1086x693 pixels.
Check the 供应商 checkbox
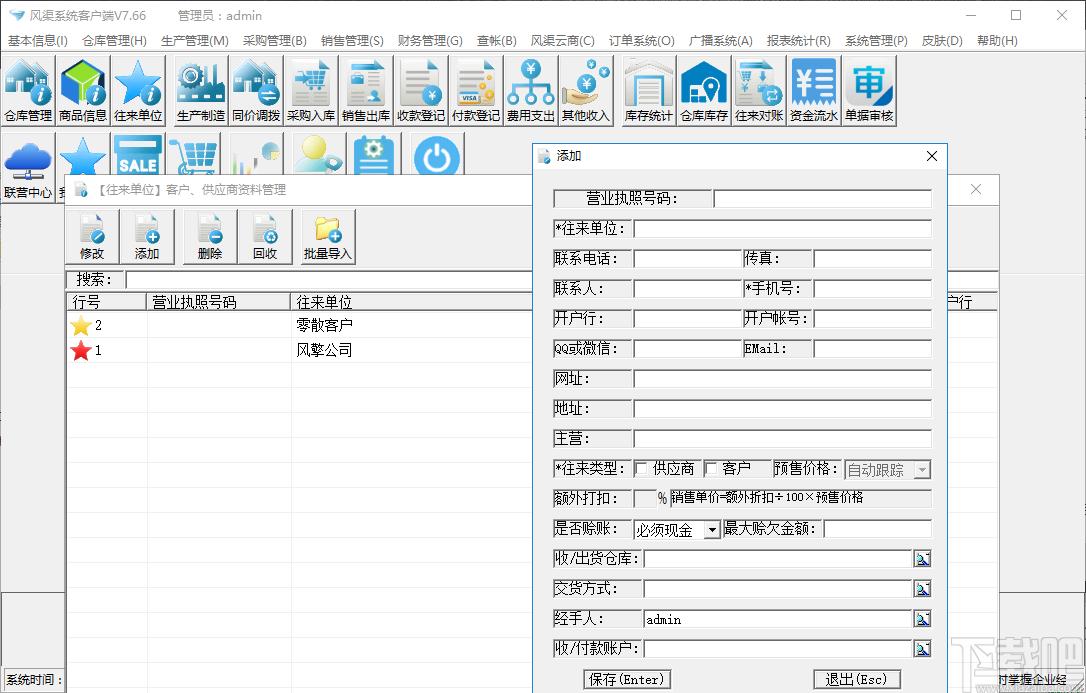pos(641,469)
